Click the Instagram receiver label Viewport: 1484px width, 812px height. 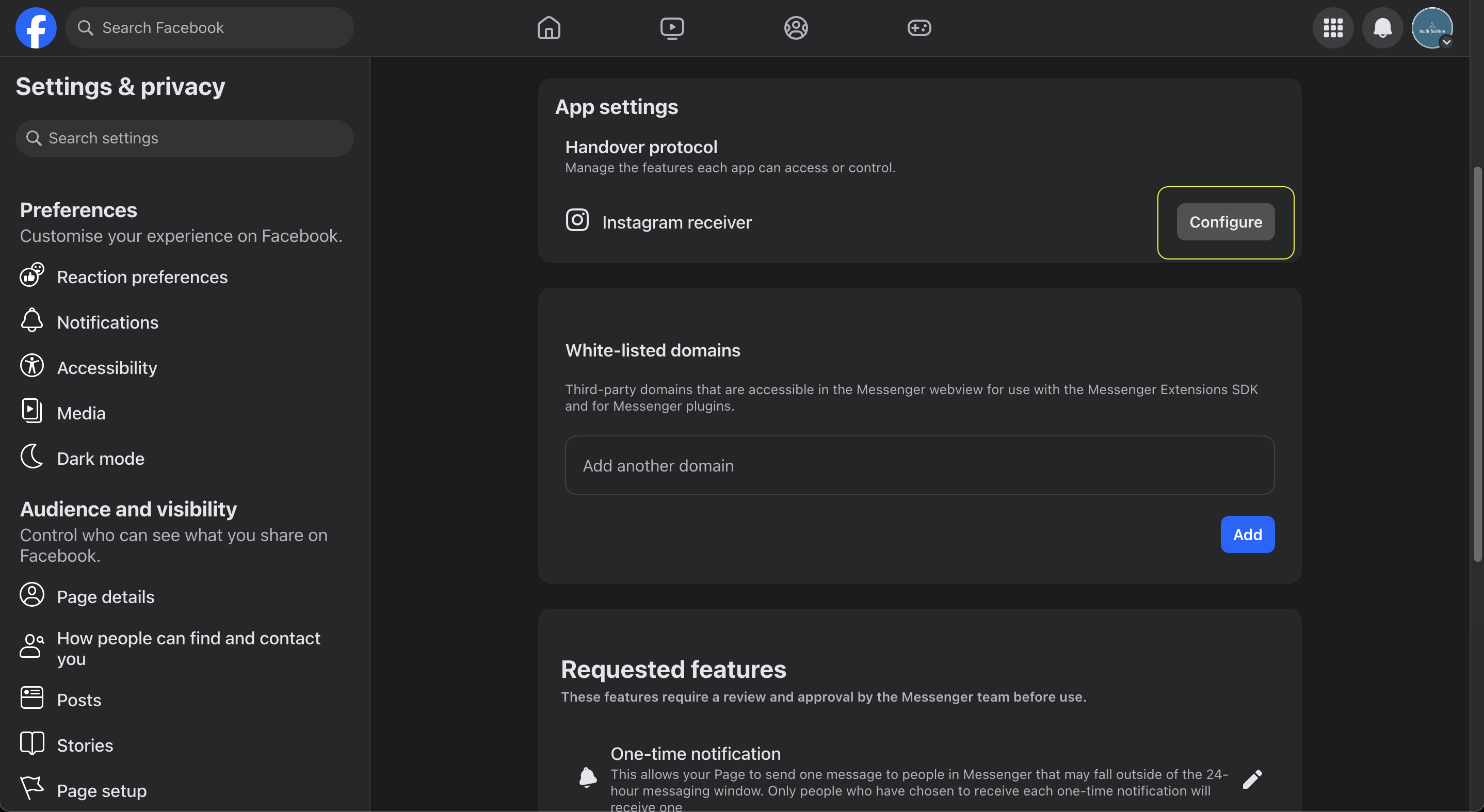click(x=677, y=222)
